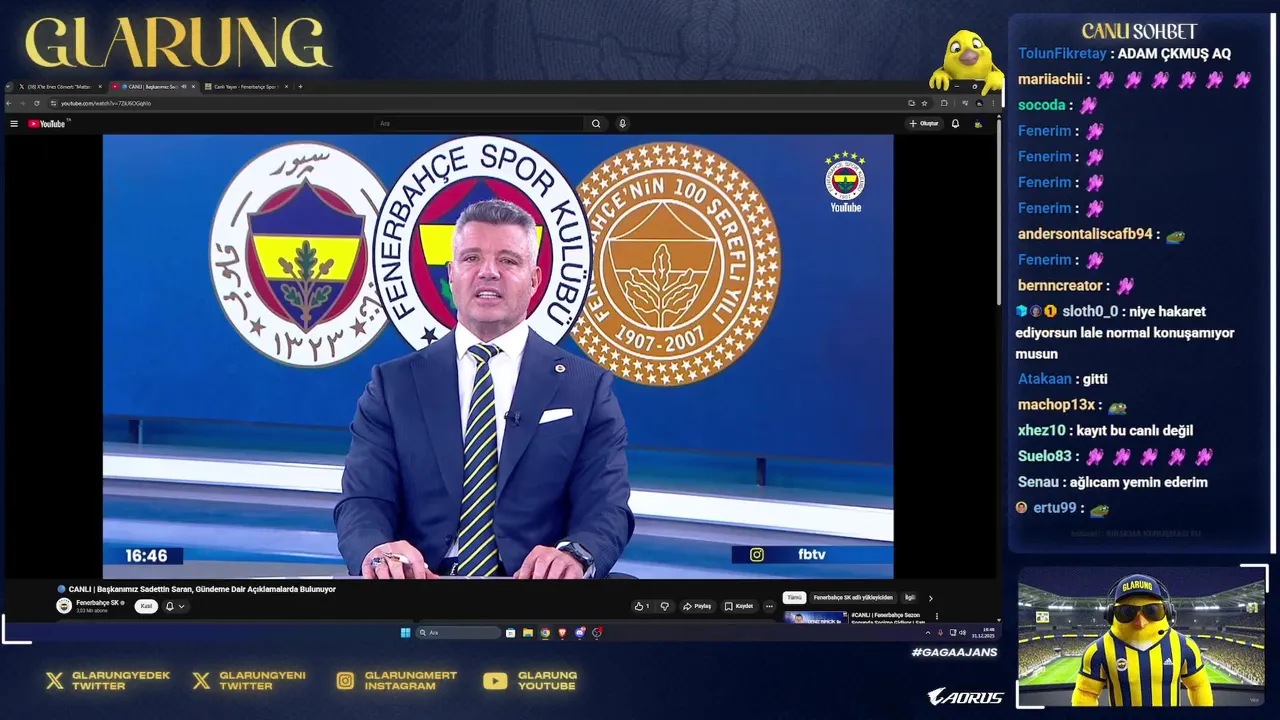This screenshot has height=720, width=1280.
Task: Open File Explorer from the taskbar
Action: tap(527, 632)
